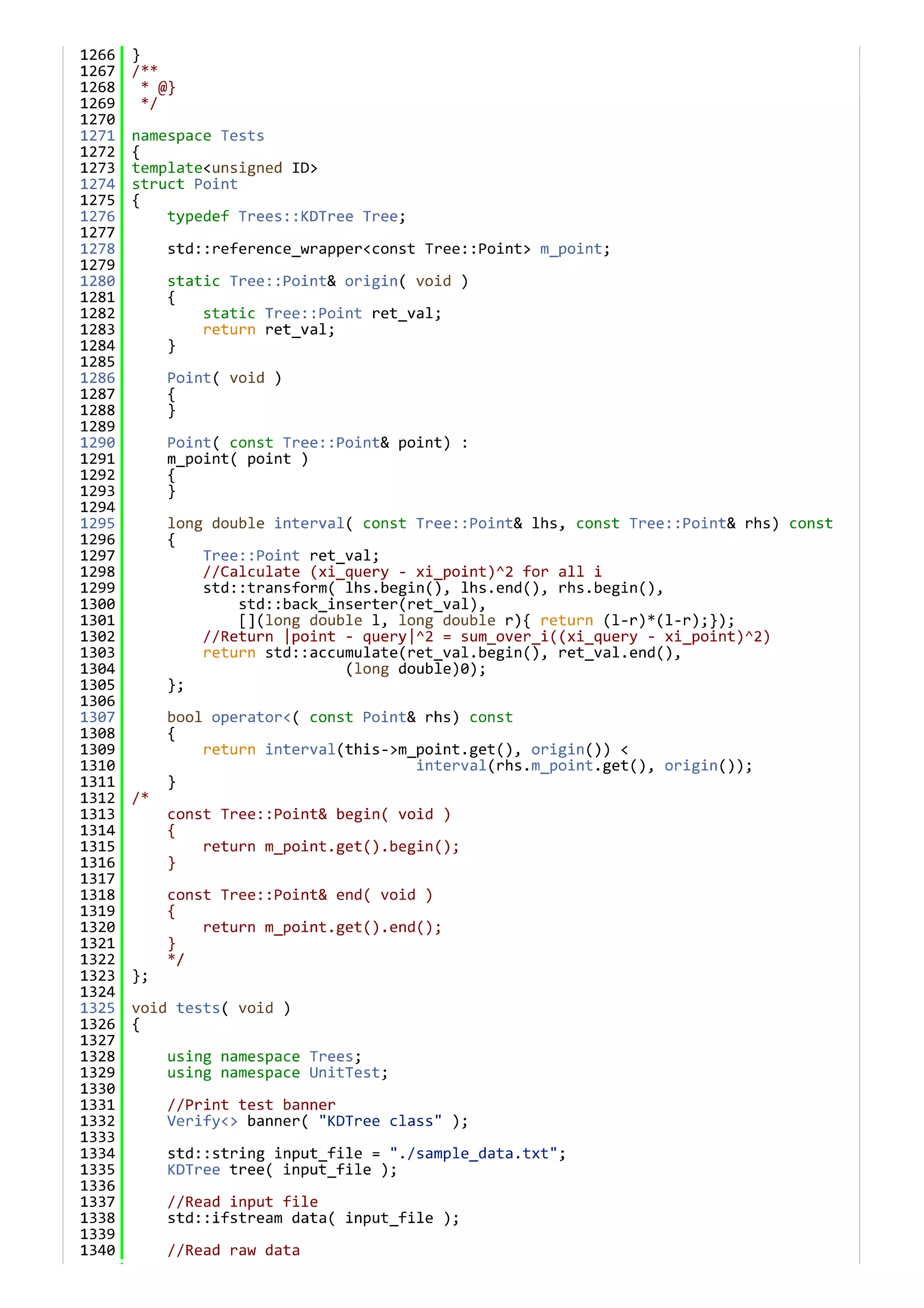Screen dimensions: 924x1308
Task: Open line number 1280 link
Action: (97, 281)
